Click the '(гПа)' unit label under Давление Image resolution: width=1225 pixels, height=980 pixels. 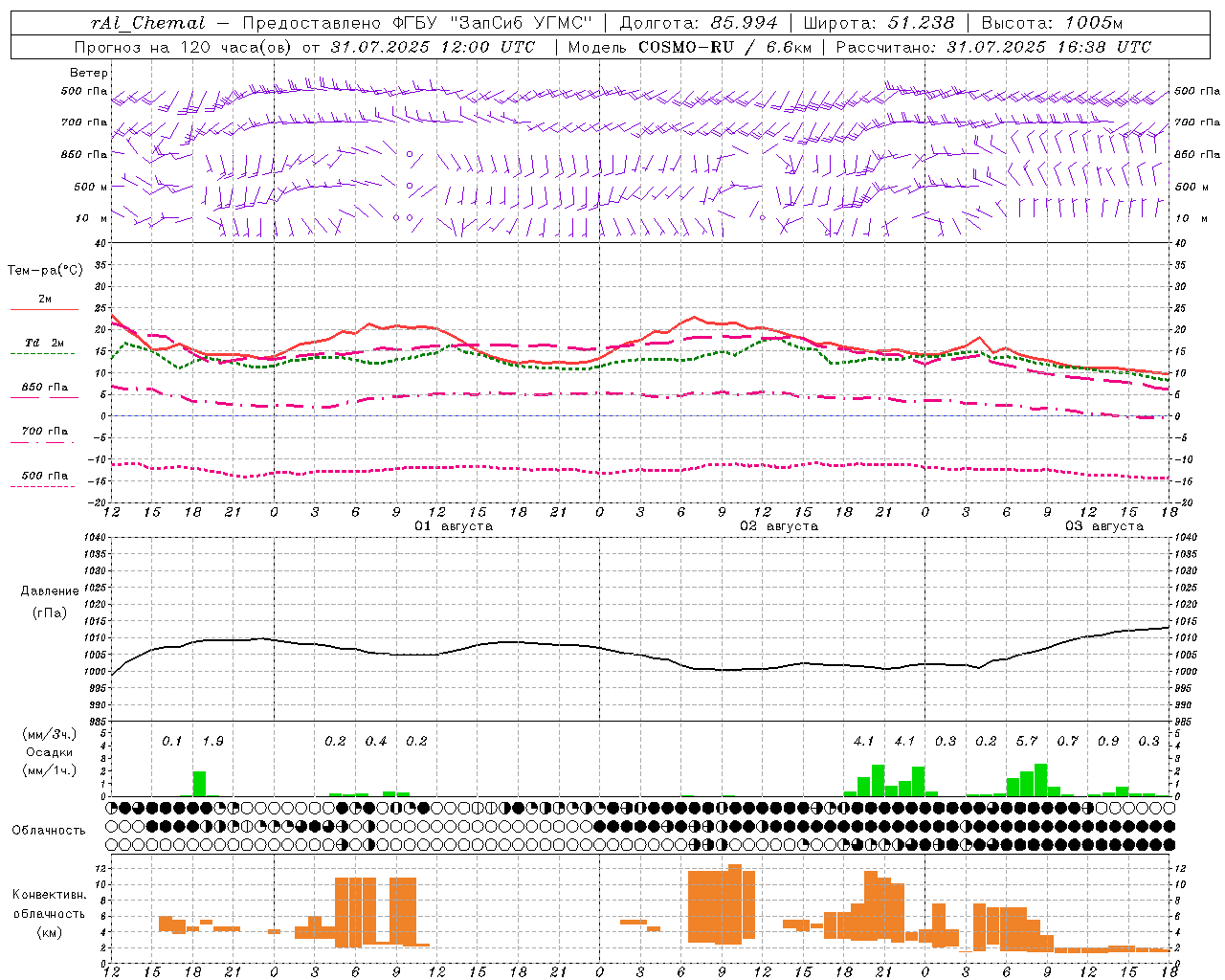click(50, 613)
